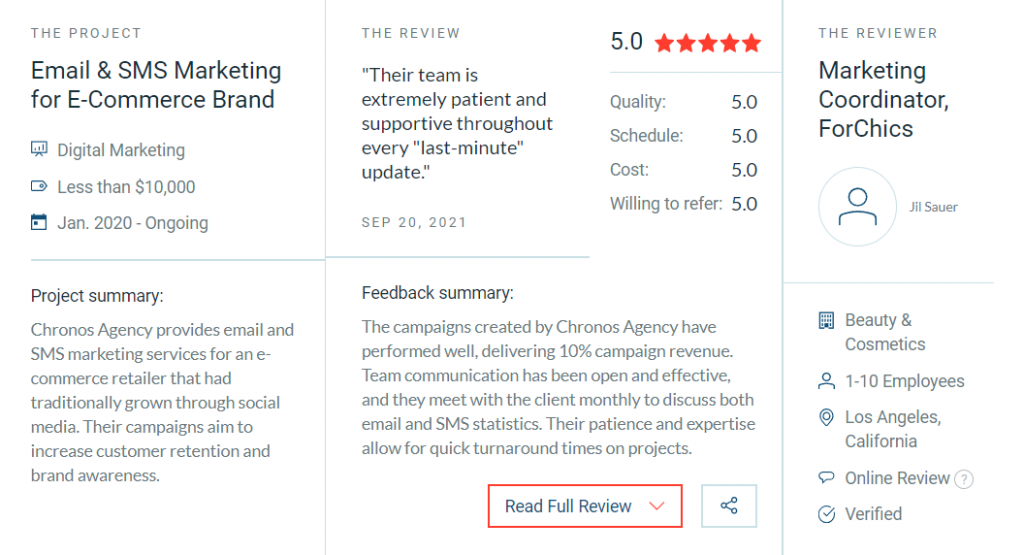
Task: Expand Read Full Review
Action: click(x=584, y=505)
